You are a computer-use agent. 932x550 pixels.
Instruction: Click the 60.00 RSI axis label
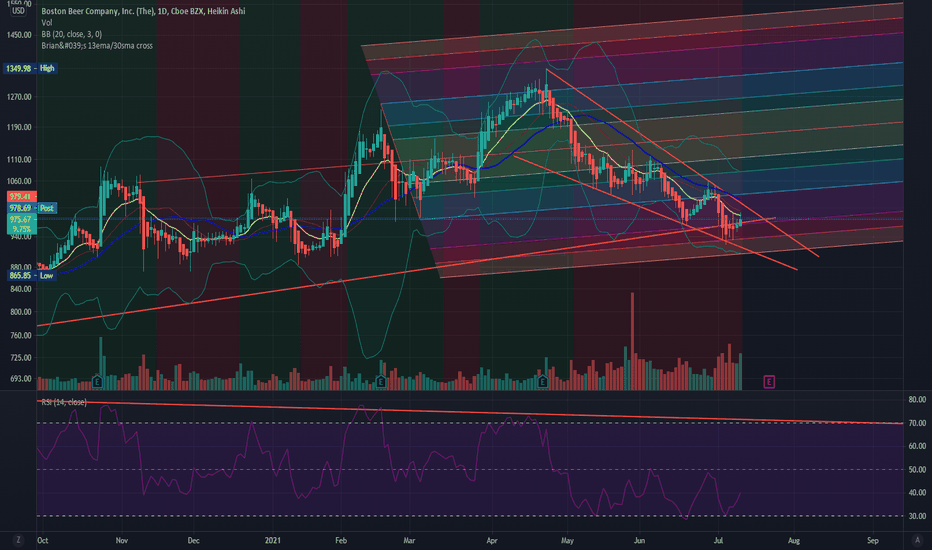tap(917, 446)
